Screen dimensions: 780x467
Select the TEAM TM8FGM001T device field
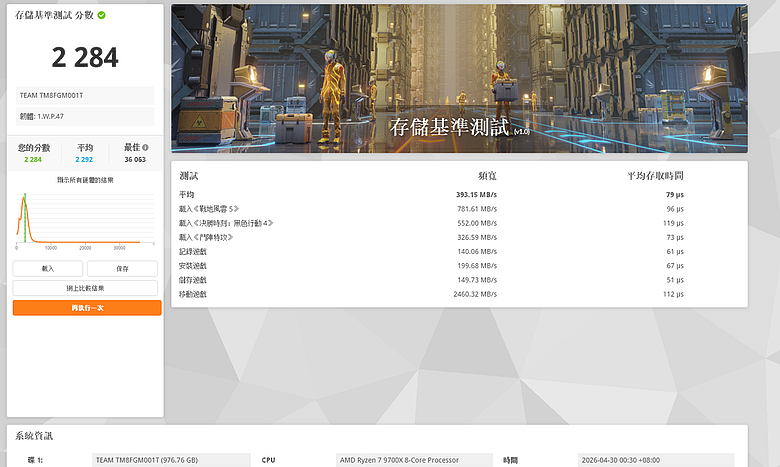coord(85,95)
